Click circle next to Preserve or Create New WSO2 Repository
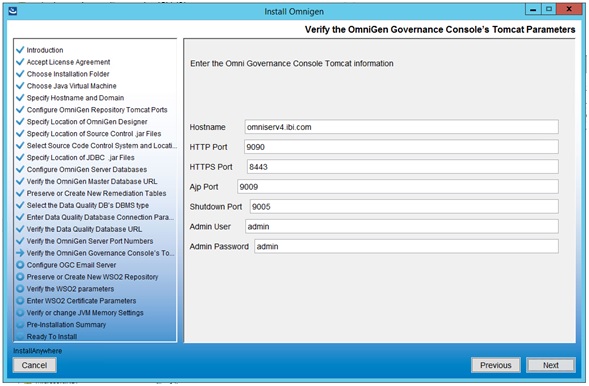 20,277
